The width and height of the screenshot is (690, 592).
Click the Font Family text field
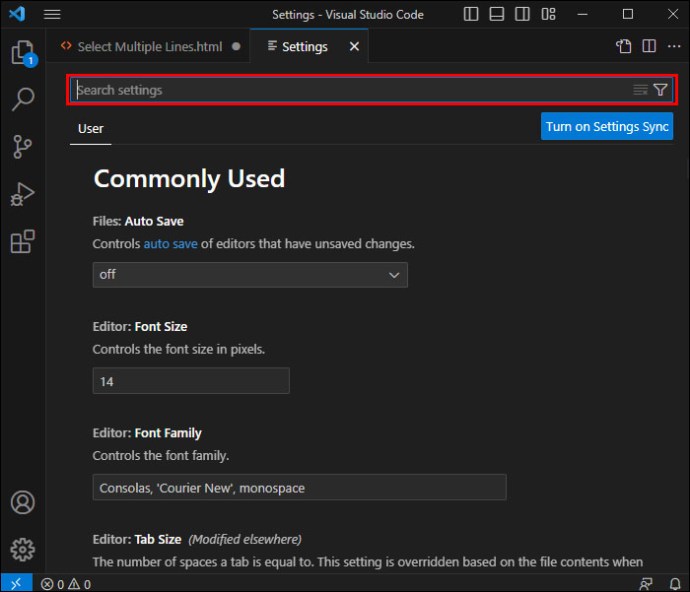coord(299,487)
